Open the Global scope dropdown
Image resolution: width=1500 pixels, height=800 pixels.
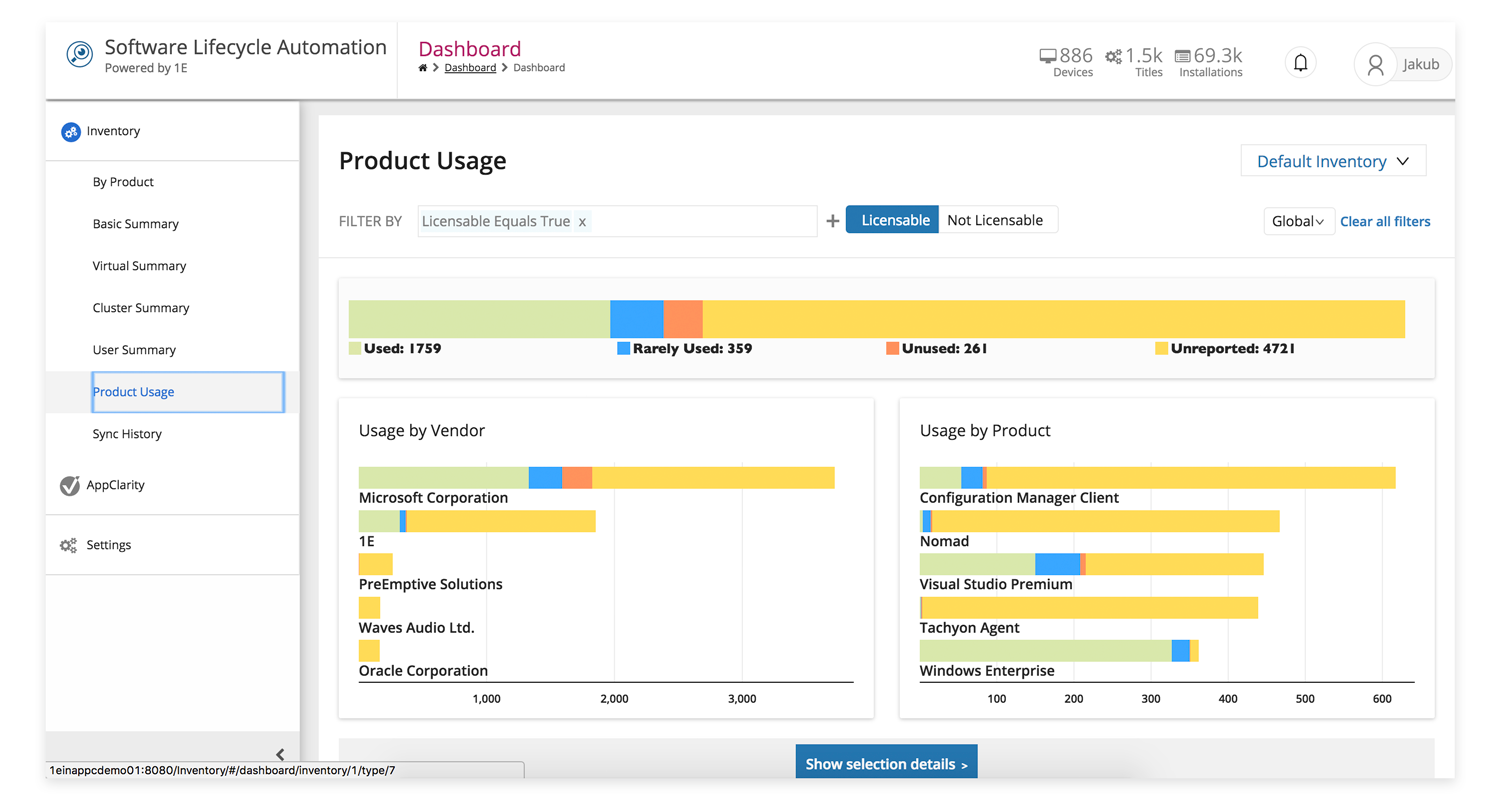[x=1299, y=221]
